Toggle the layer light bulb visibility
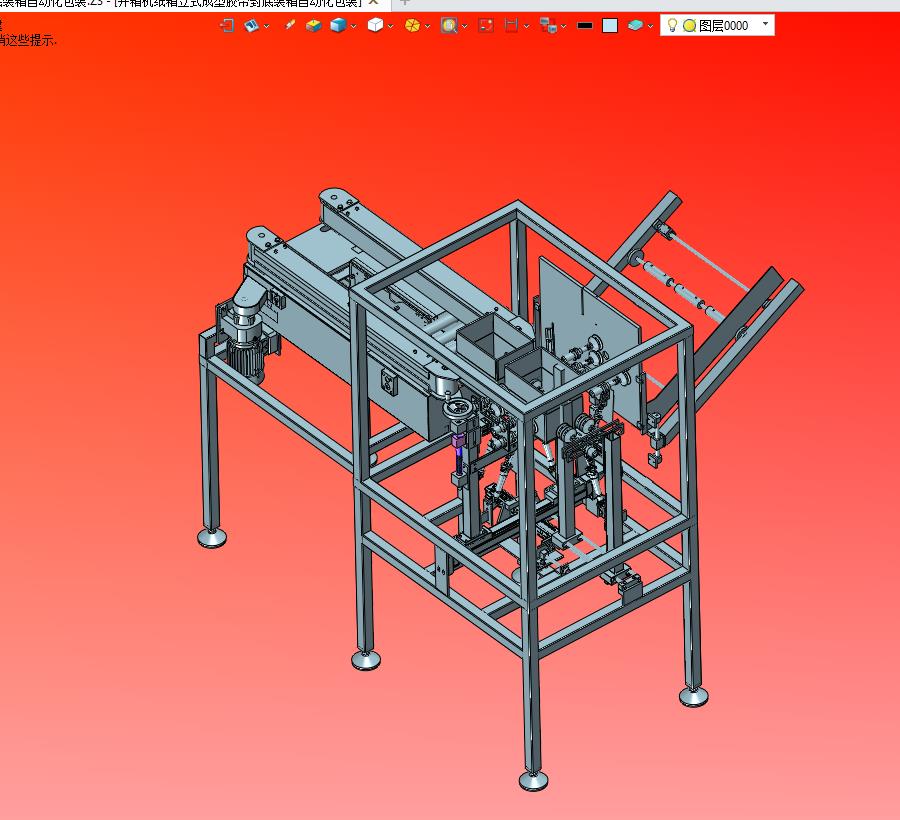Viewport: 900px width, 820px height. tap(672, 25)
